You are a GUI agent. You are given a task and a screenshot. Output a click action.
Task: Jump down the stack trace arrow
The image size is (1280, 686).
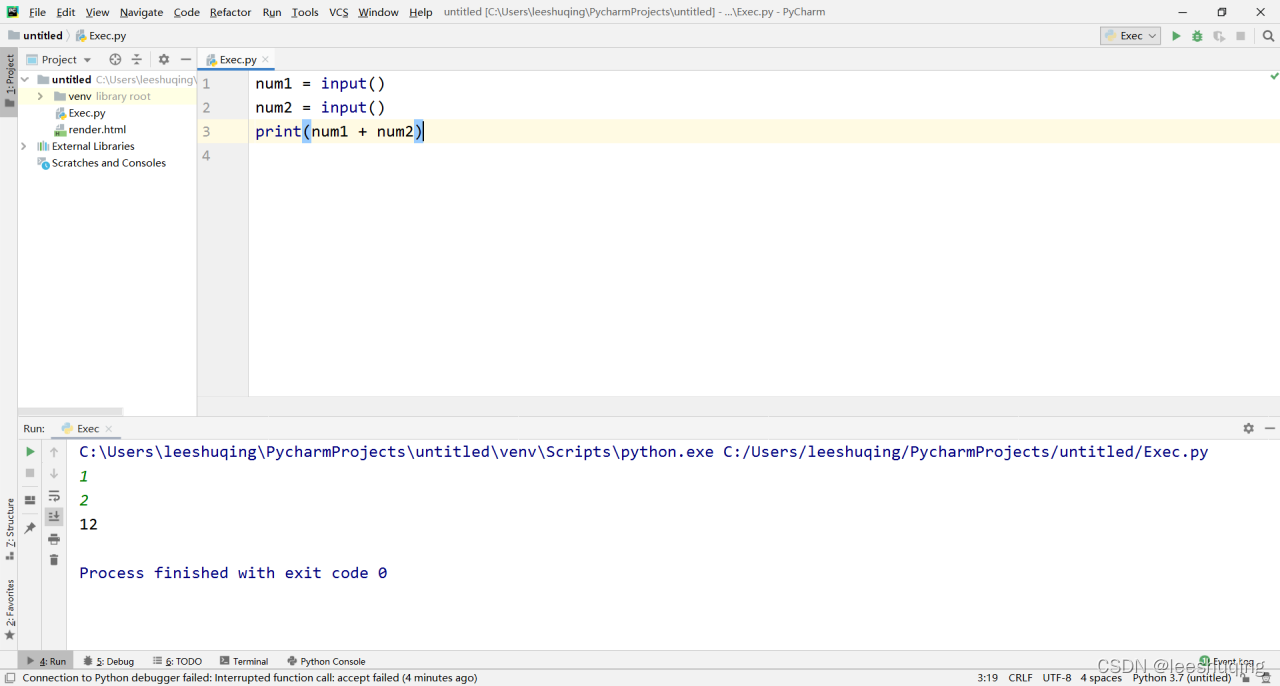point(54,473)
